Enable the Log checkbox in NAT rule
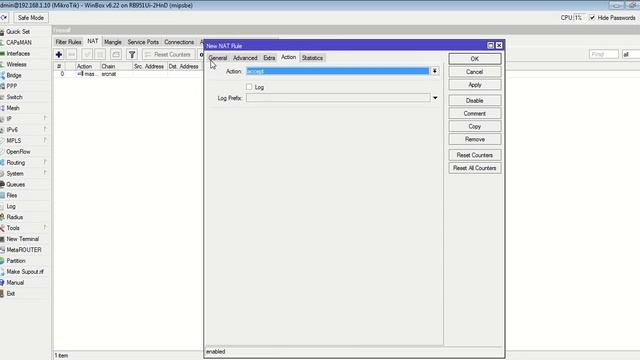This screenshot has height=360, width=640. 249,87
